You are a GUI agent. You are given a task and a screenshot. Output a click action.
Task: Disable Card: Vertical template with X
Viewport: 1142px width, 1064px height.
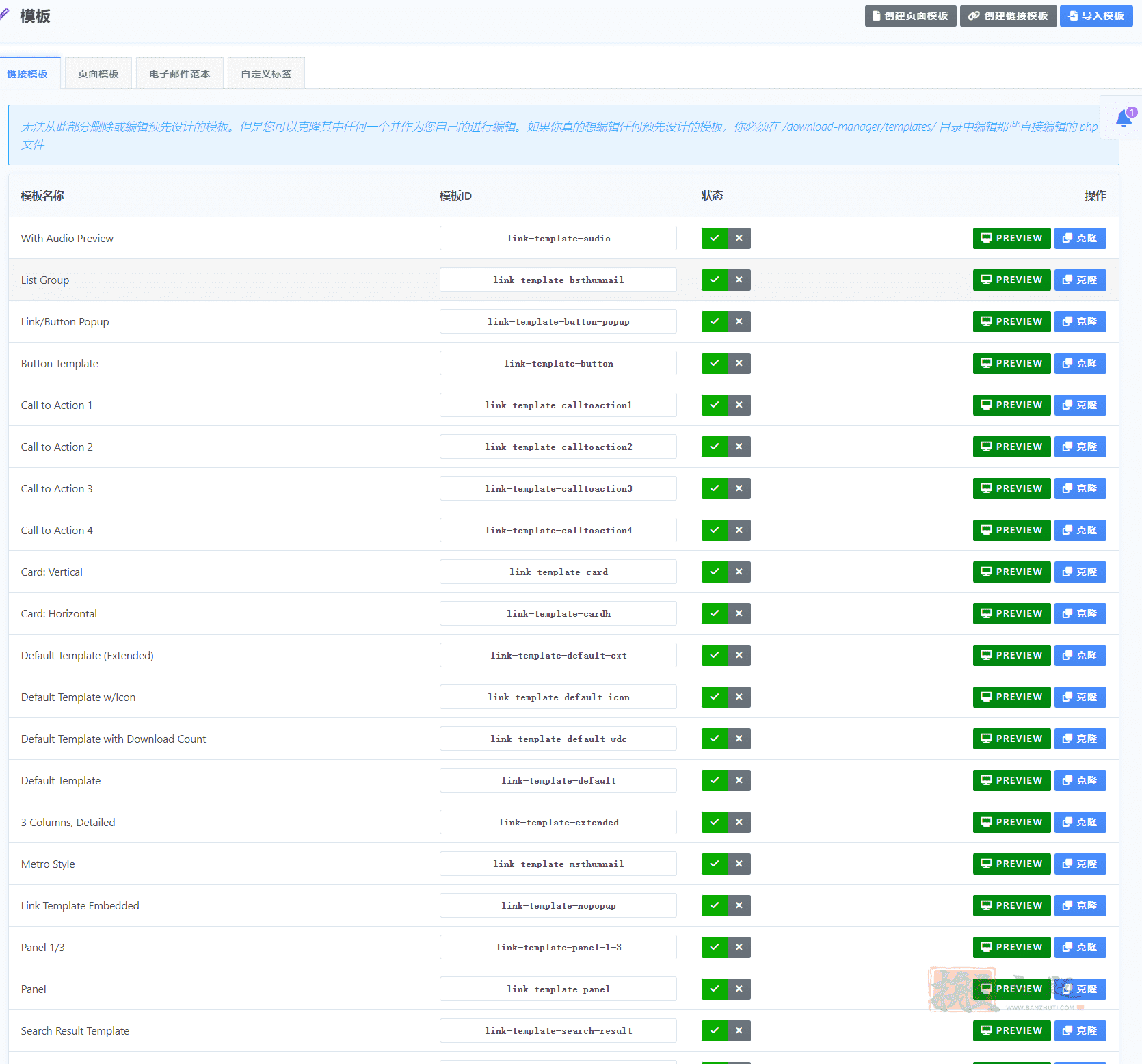[x=739, y=572]
